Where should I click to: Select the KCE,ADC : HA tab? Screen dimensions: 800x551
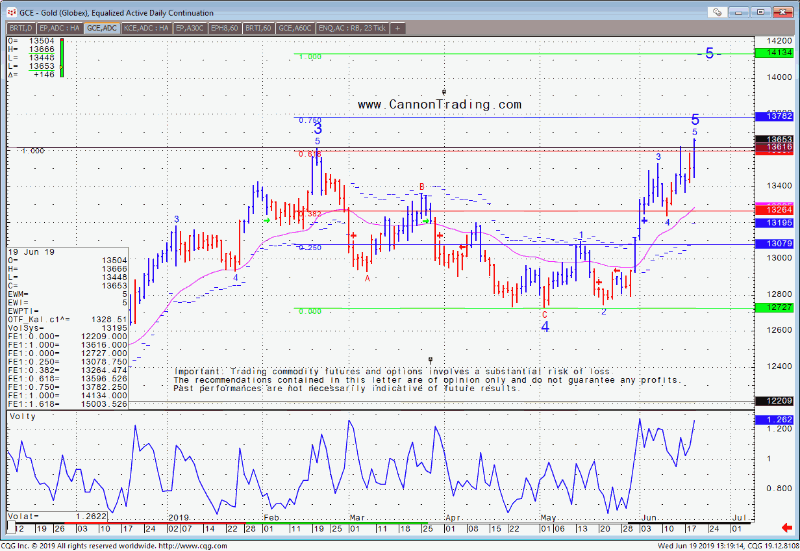144,29
